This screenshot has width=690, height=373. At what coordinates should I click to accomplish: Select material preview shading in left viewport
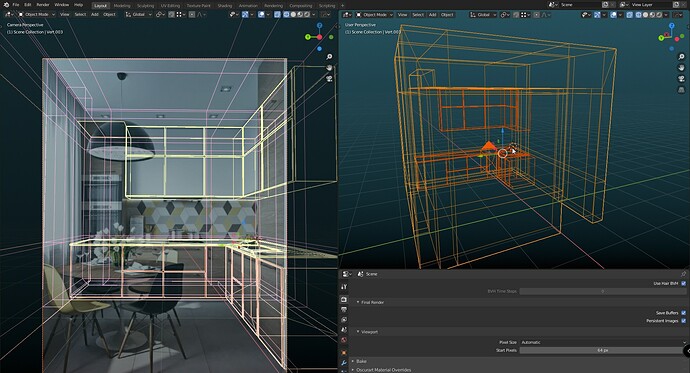pos(300,15)
